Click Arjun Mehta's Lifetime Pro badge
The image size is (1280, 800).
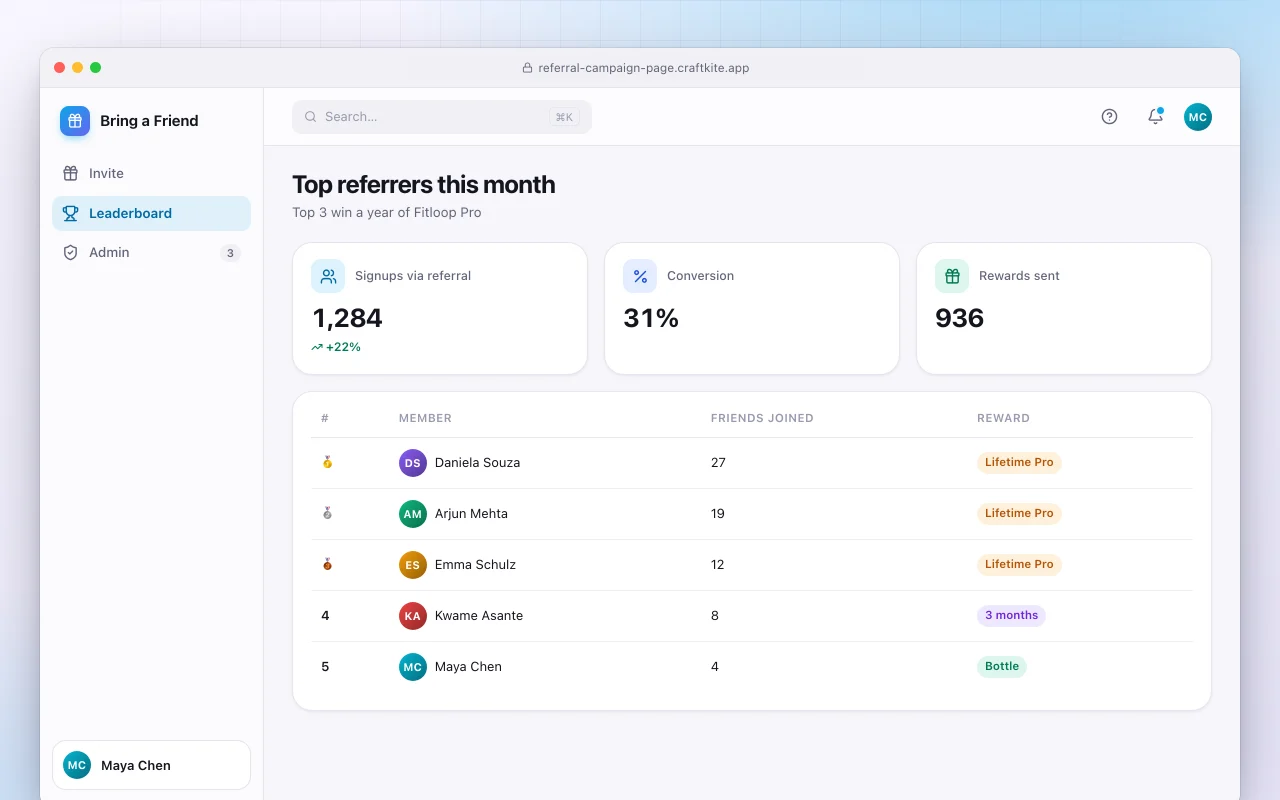pos(1019,514)
